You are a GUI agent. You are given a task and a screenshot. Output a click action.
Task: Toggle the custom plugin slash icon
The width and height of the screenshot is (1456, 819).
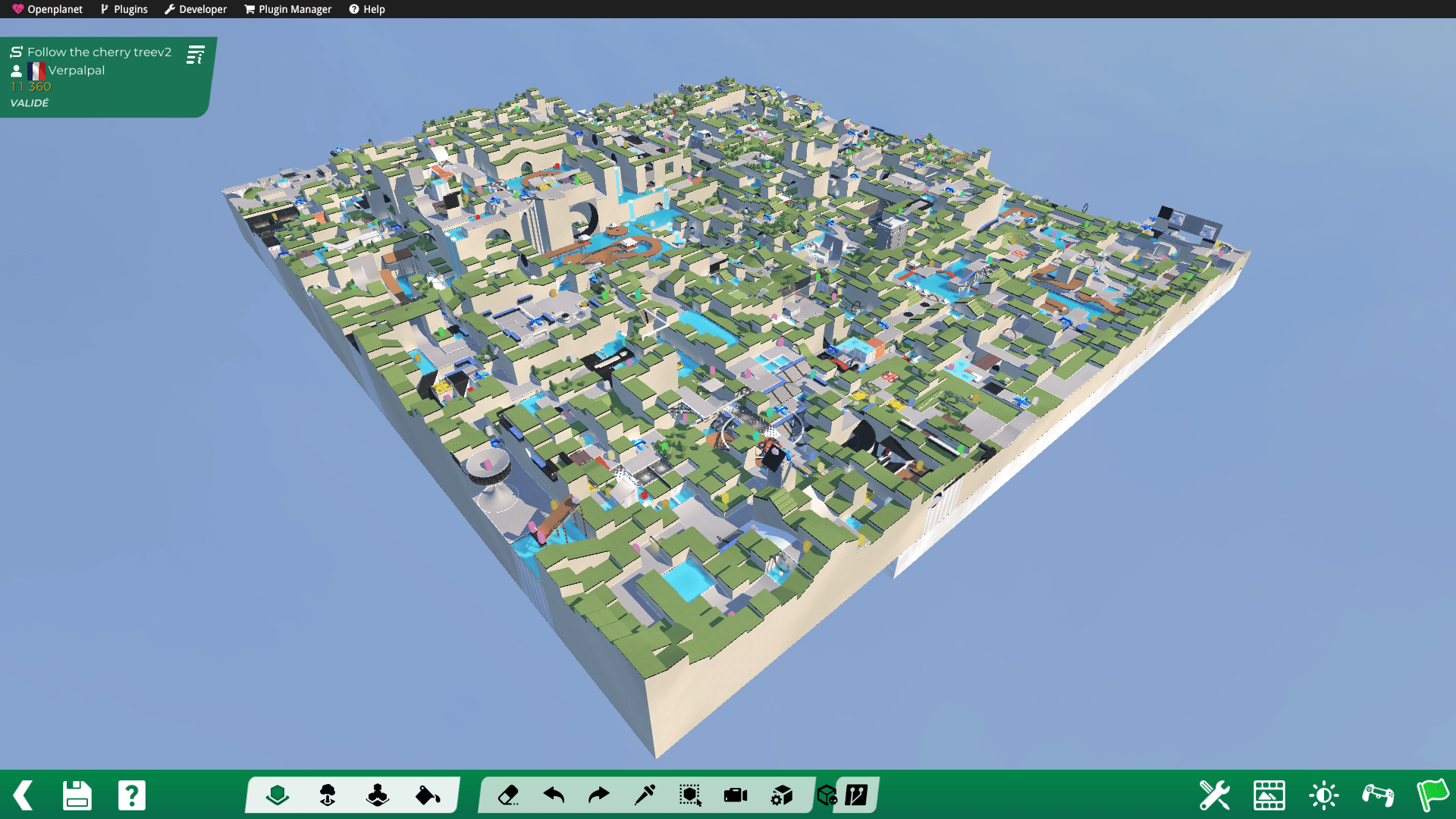click(x=856, y=795)
